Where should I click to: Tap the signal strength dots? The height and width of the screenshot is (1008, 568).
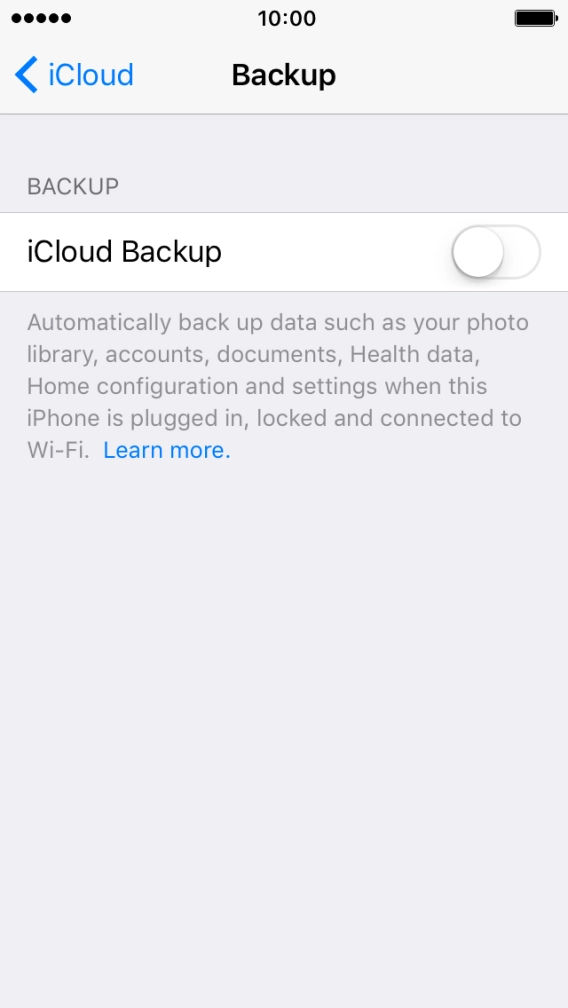[x=41, y=19]
